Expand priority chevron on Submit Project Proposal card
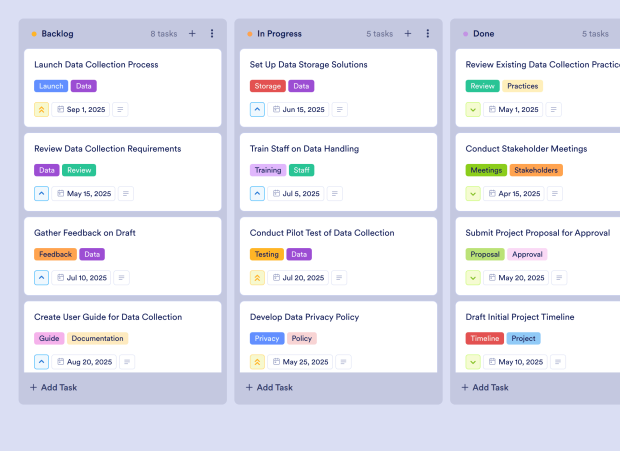 [473, 278]
